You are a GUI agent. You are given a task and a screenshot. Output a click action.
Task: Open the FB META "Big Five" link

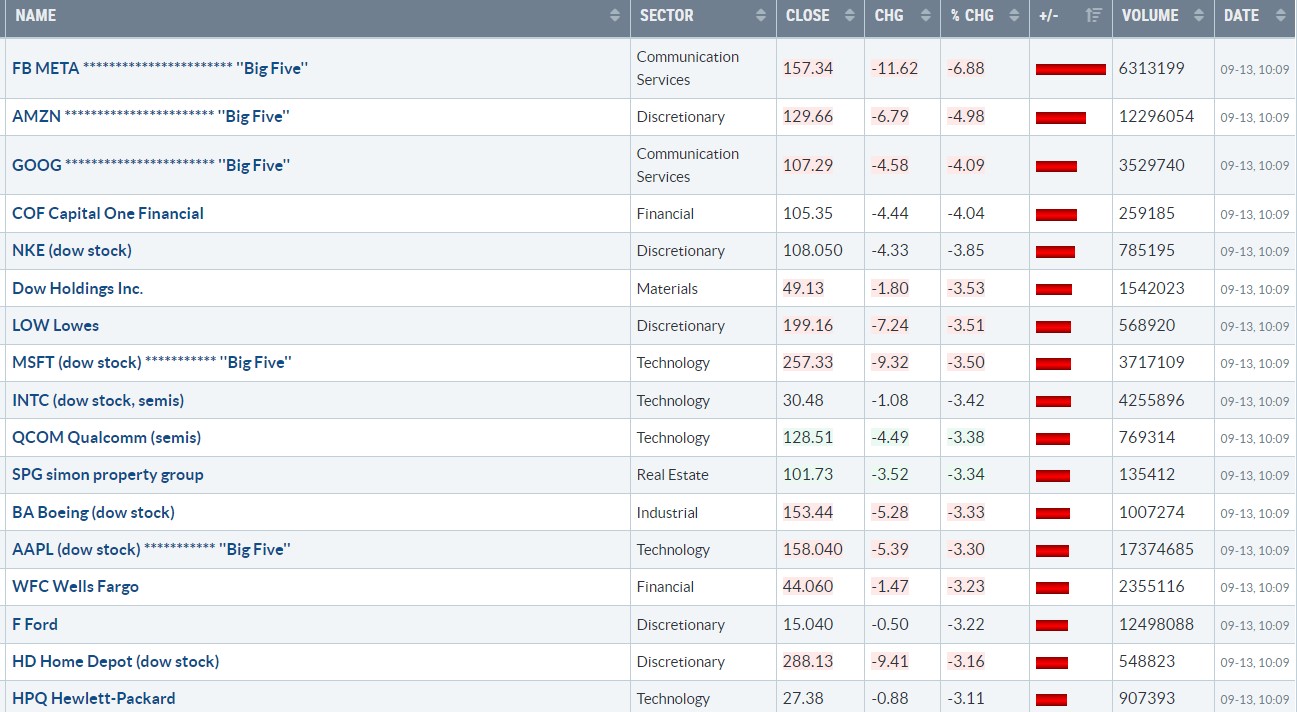click(x=160, y=68)
